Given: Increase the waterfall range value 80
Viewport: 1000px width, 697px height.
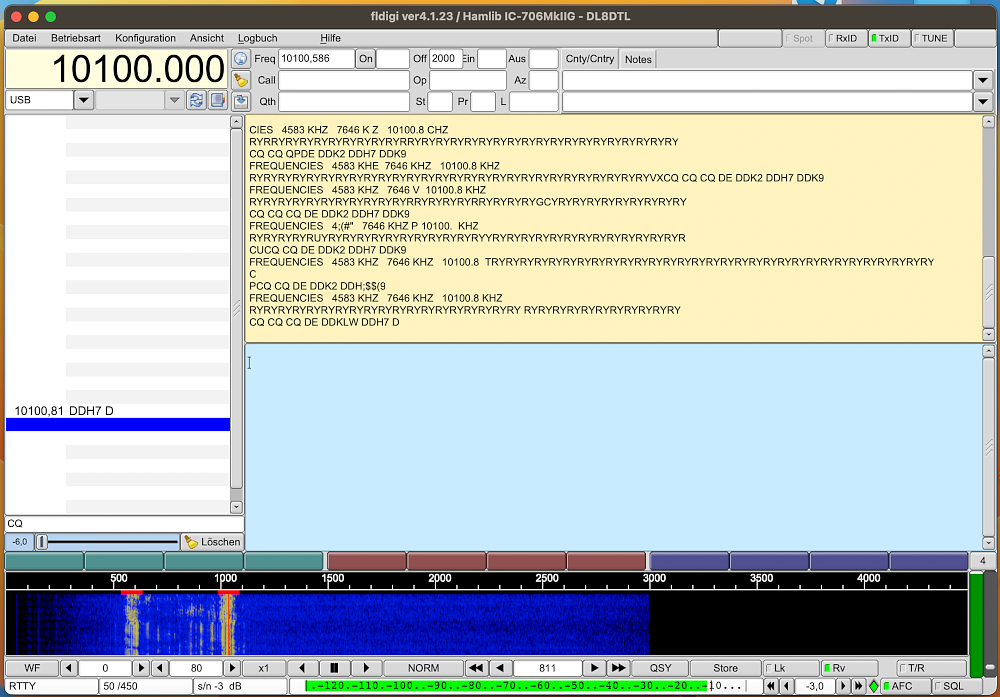Looking at the screenshot, I should click(232, 668).
